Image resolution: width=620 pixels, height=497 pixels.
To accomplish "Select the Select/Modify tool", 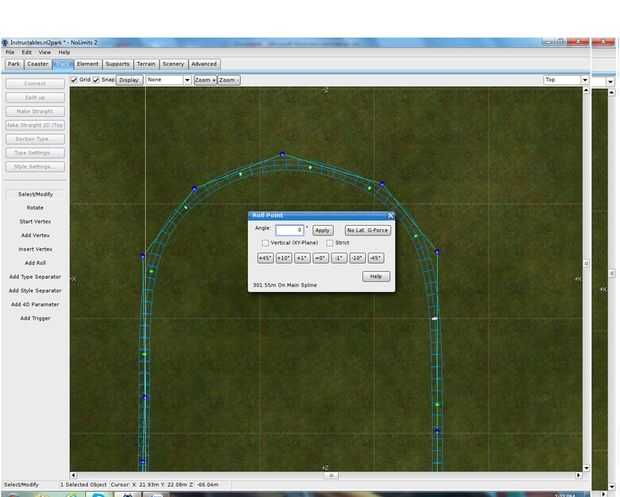I will 35,194.
